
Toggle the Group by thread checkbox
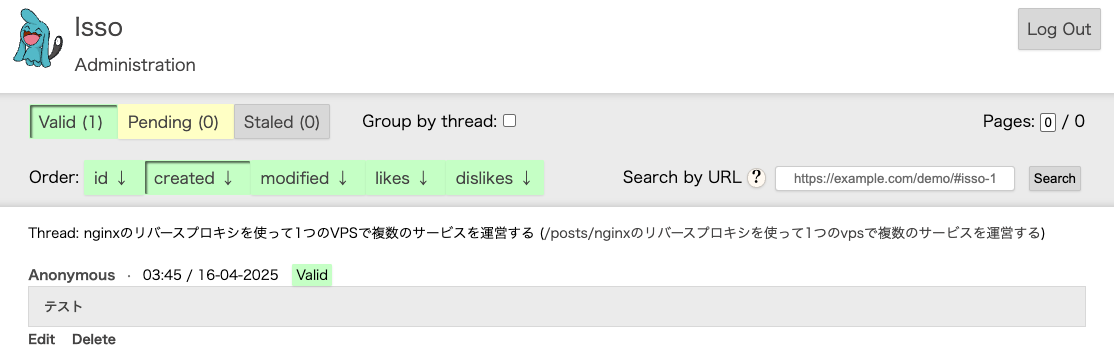point(509,121)
